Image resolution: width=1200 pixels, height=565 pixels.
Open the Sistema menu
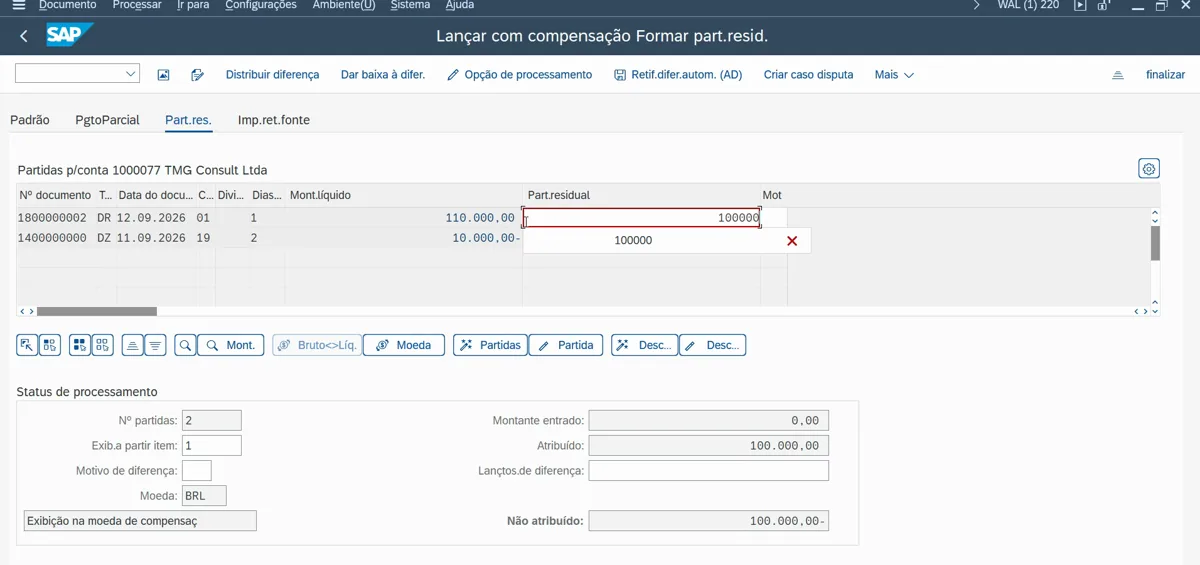pyautogui.click(x=410, y=5)
